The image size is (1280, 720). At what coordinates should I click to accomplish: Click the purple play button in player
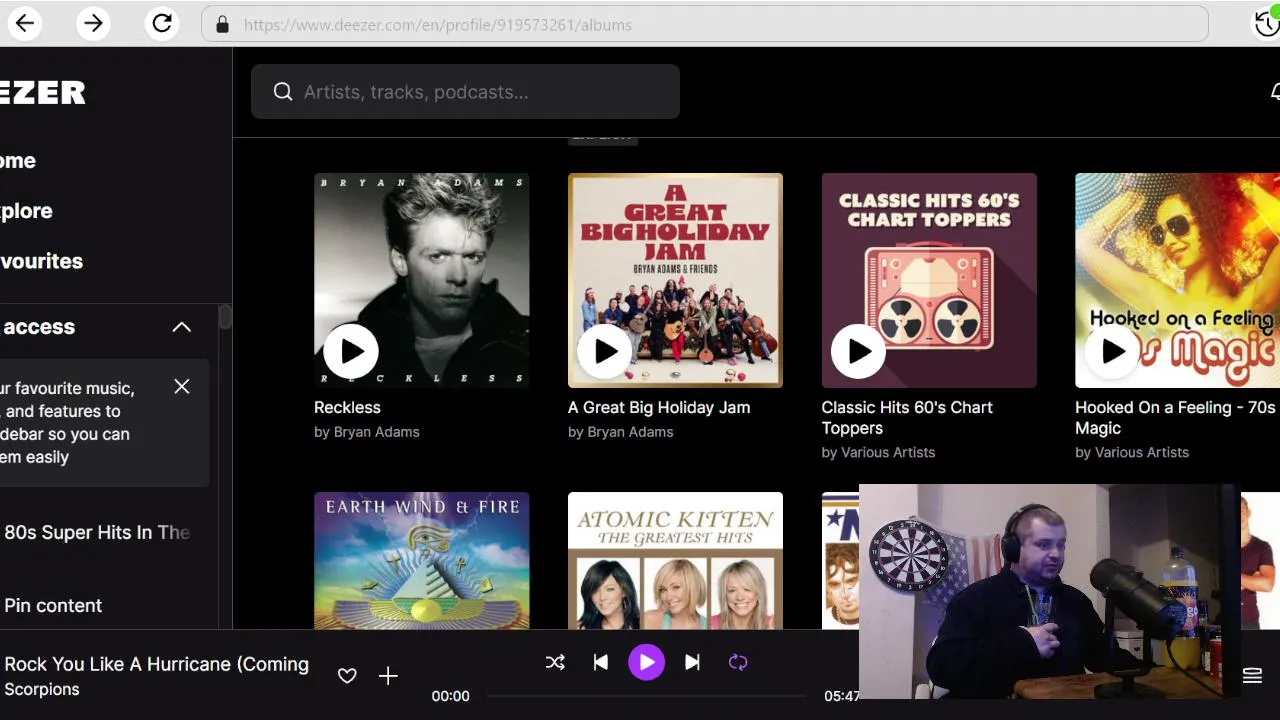point(646,662)
